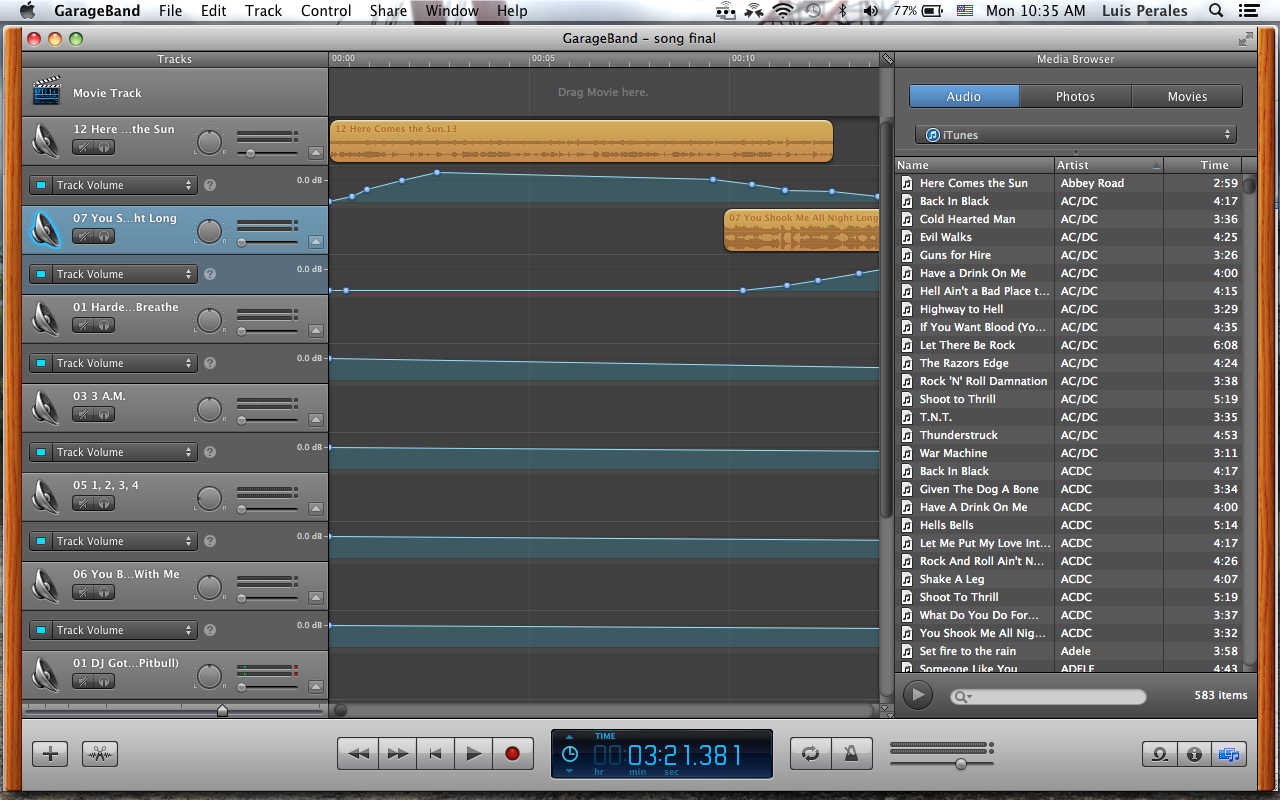Click the media browser search field
This screenshot has width=1280, height=800.
click(x=1048, y=696)
